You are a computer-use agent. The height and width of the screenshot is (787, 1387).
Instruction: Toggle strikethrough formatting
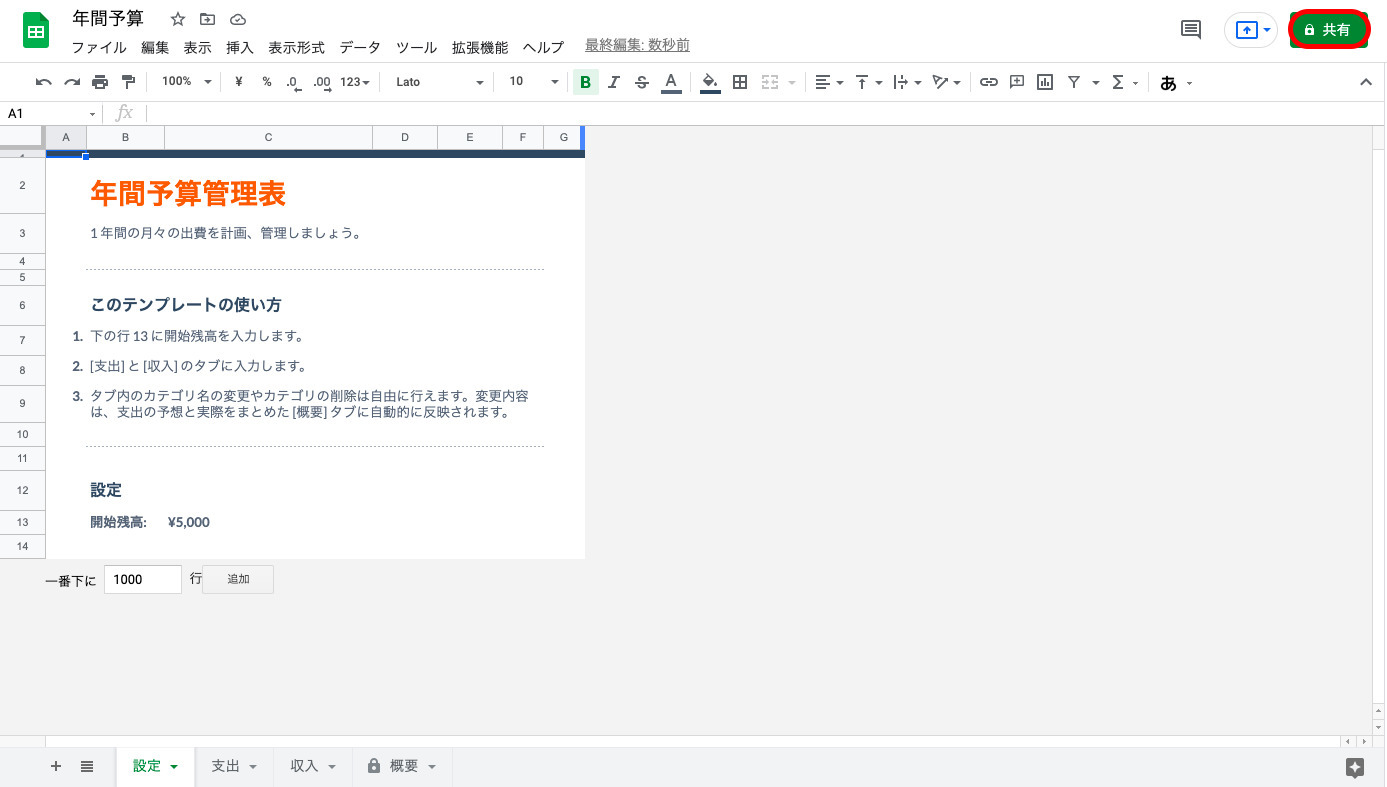click(x=642, y=82)
